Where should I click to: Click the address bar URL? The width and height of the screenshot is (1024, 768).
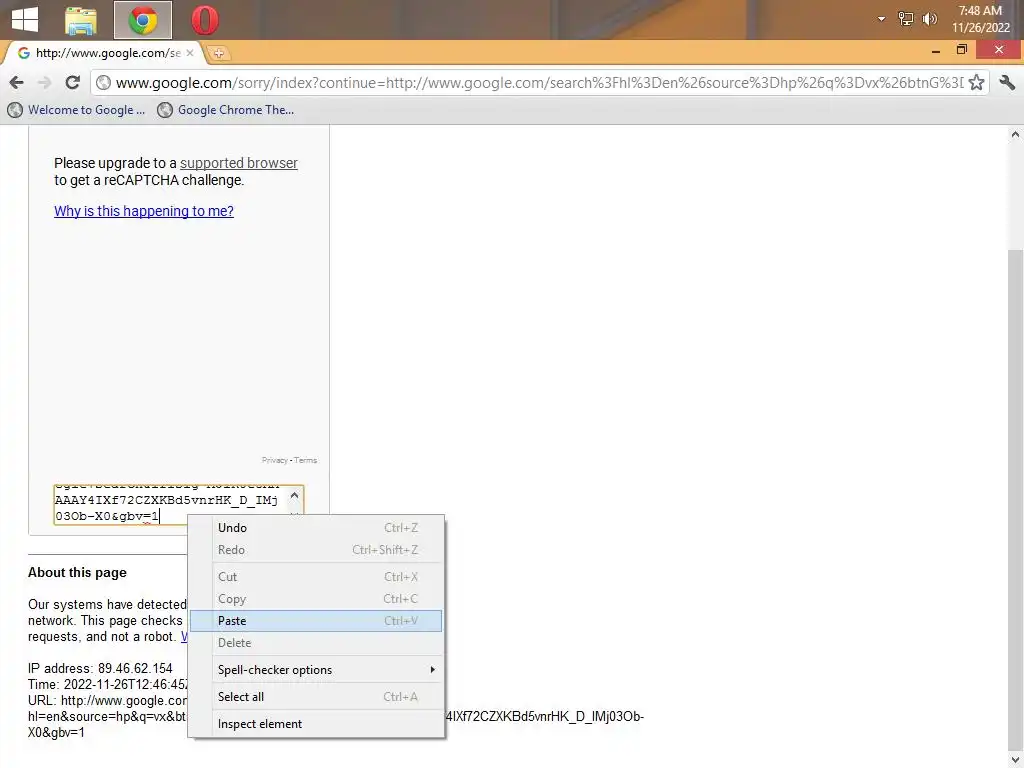point(539,83)
